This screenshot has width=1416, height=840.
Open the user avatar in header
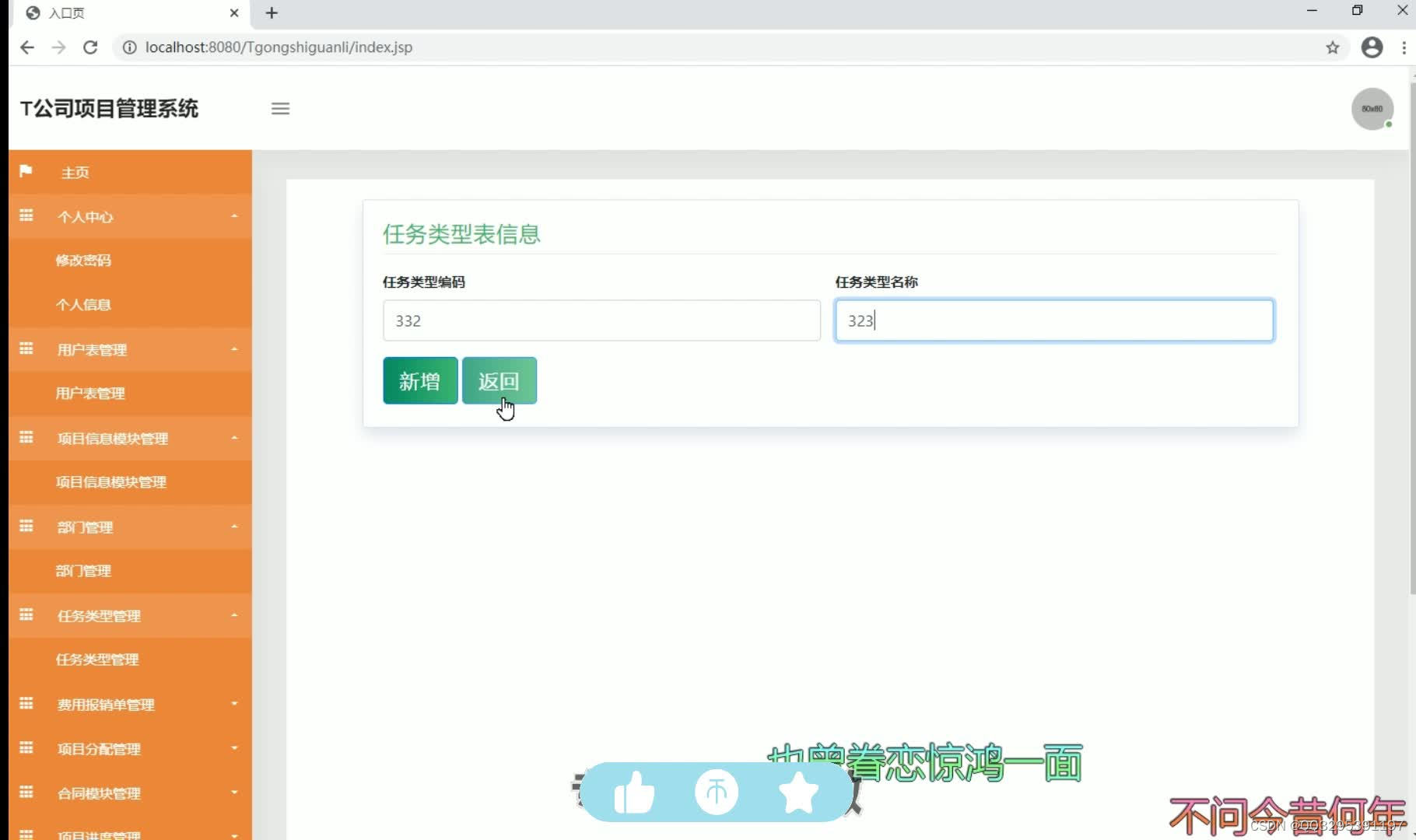[x=1372, y=109]
